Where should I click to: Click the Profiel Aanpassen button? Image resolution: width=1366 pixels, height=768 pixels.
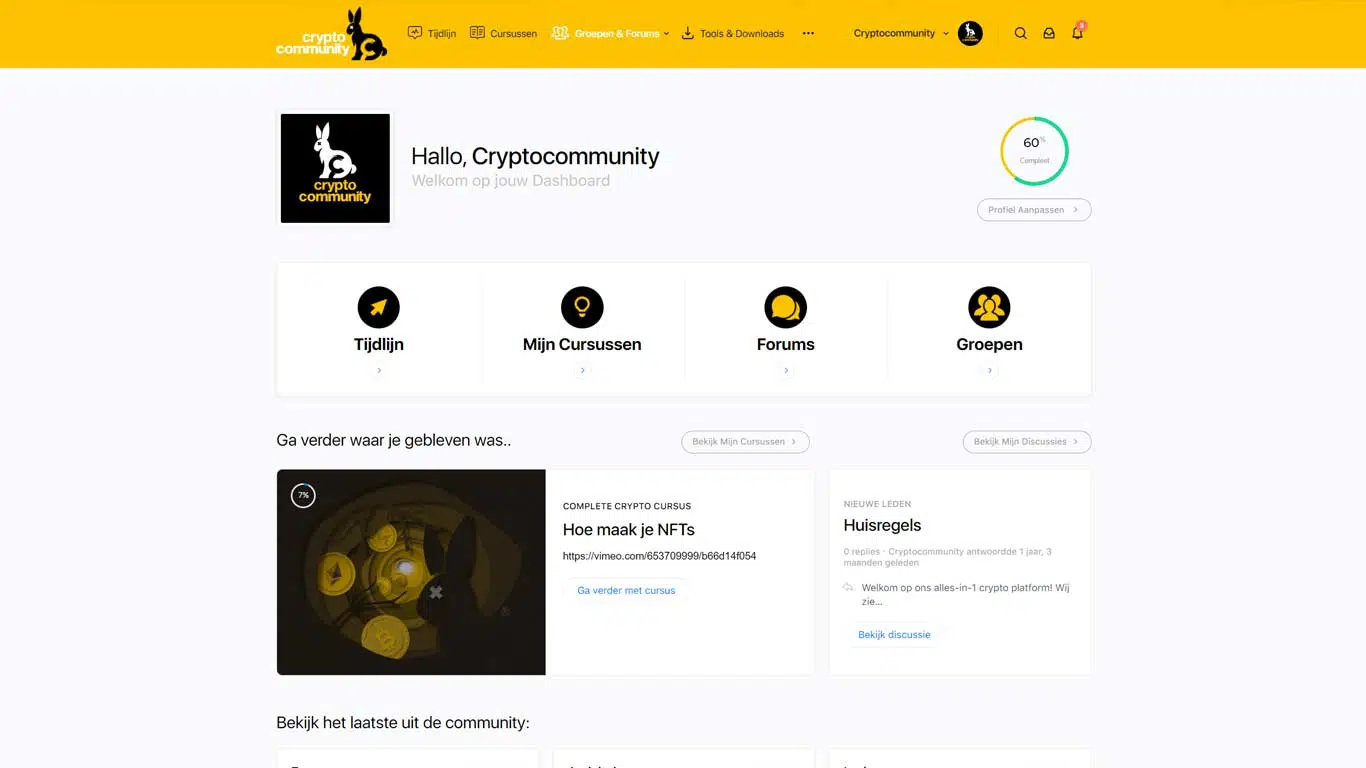pos(1033,210)
